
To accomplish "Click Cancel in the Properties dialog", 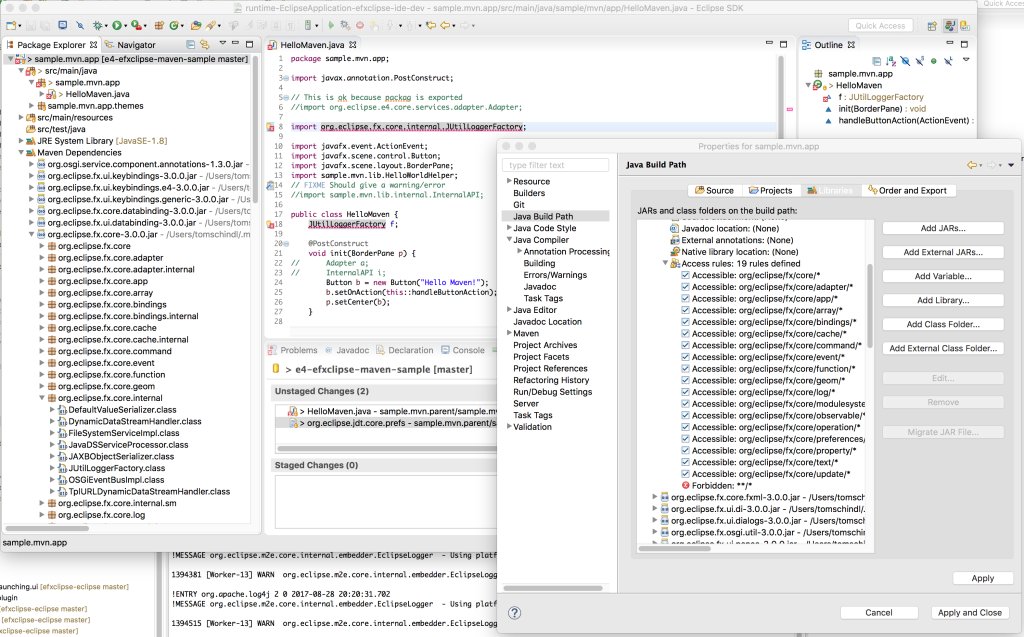I will tap(878, 612).
